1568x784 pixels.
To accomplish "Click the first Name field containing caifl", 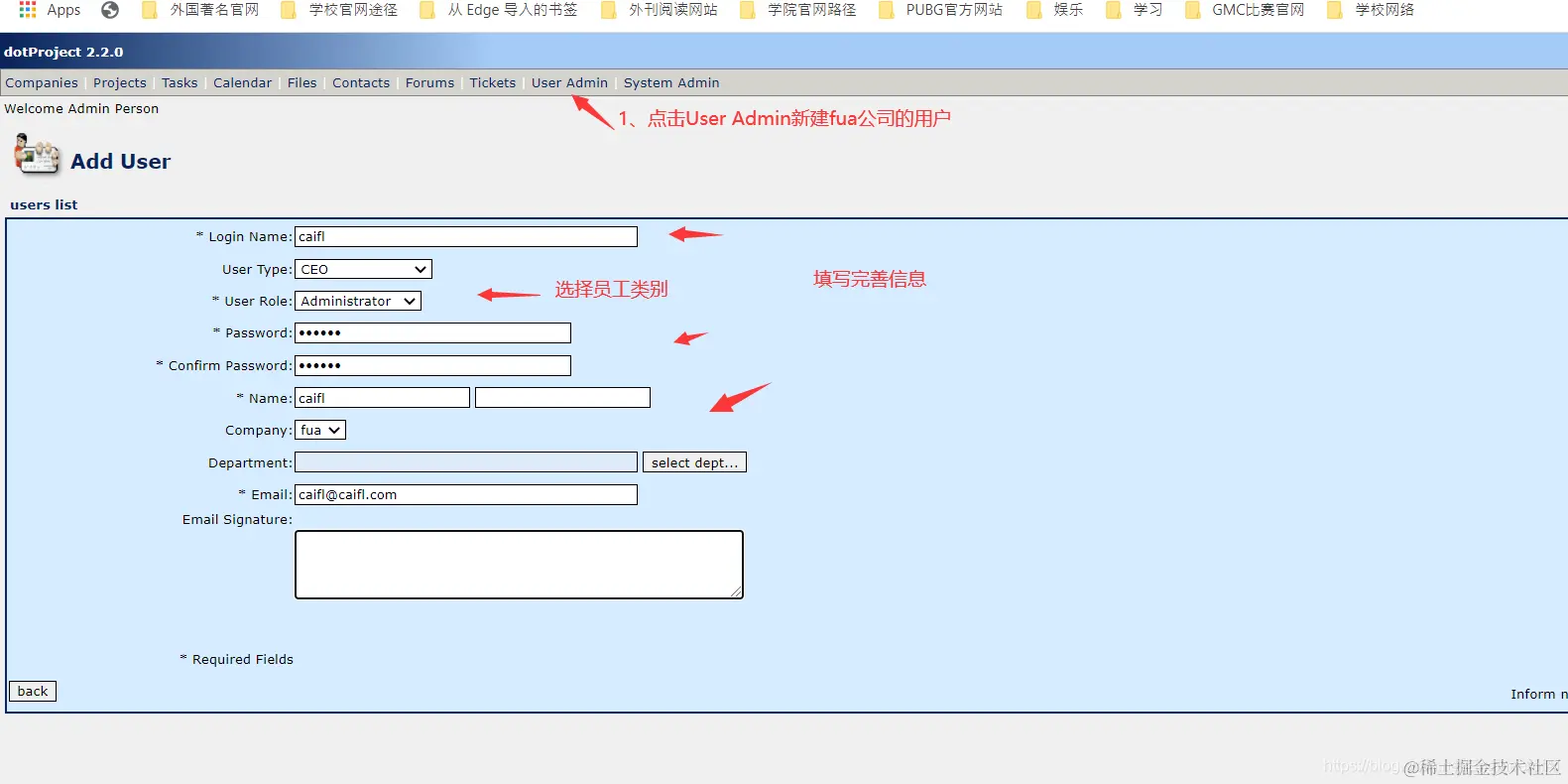I will coord(382,398).
